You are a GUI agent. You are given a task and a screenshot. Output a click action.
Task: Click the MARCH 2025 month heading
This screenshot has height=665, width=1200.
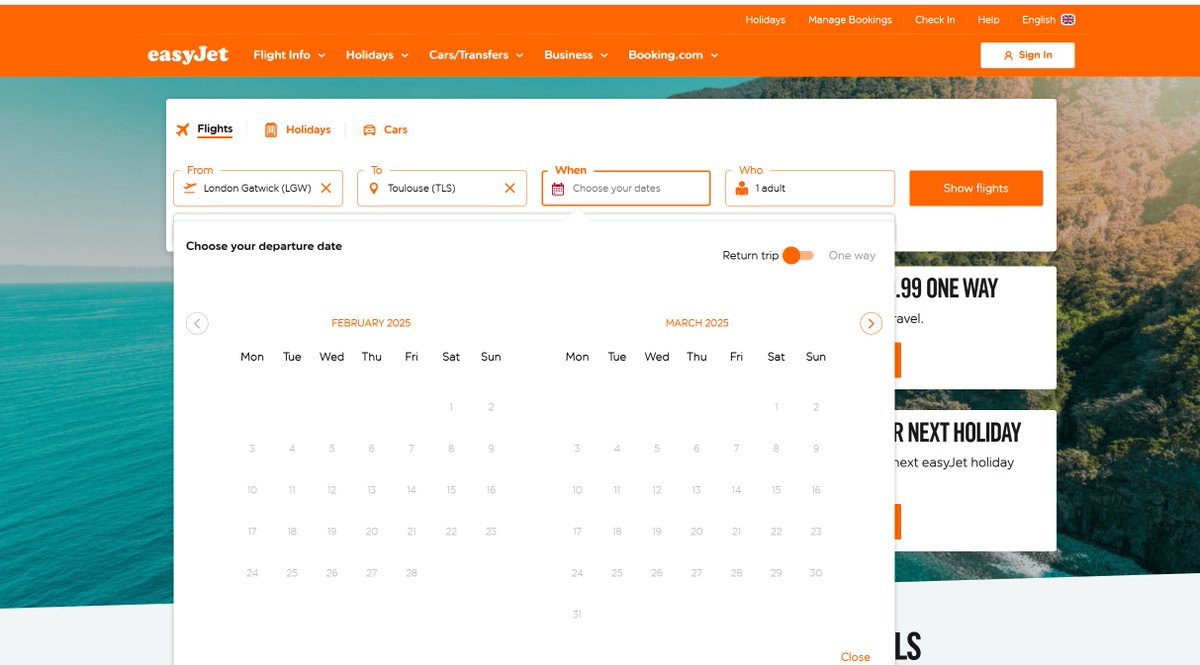697,323
